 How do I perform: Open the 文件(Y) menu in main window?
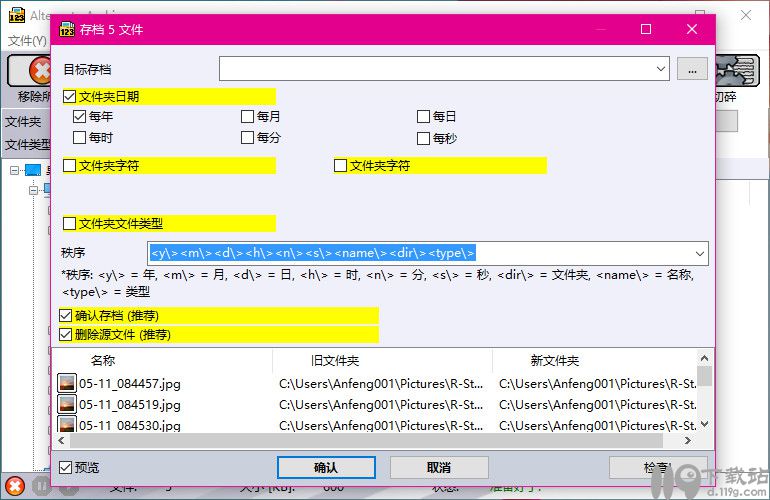pyautogui.click(x=28, y=41)
